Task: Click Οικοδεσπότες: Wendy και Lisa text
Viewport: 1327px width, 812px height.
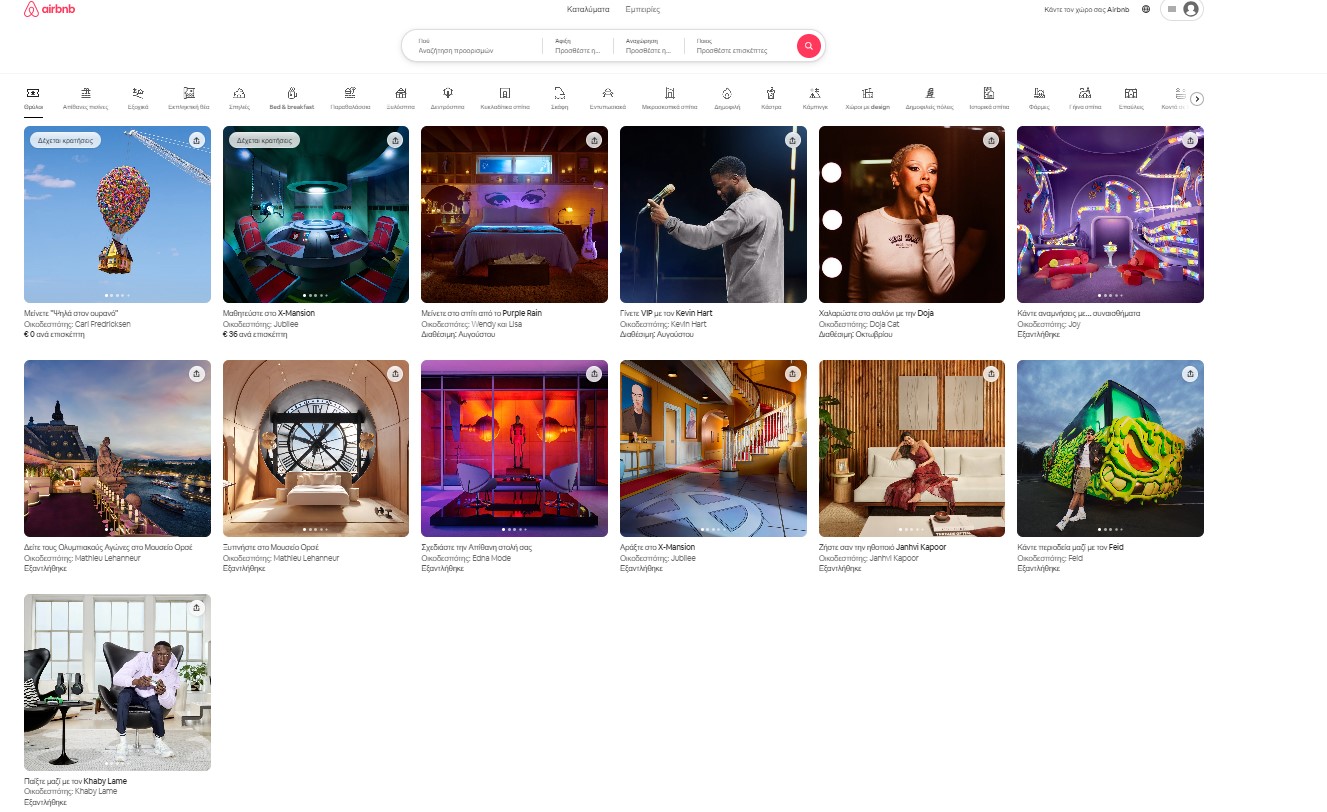Action: [471, 324]
